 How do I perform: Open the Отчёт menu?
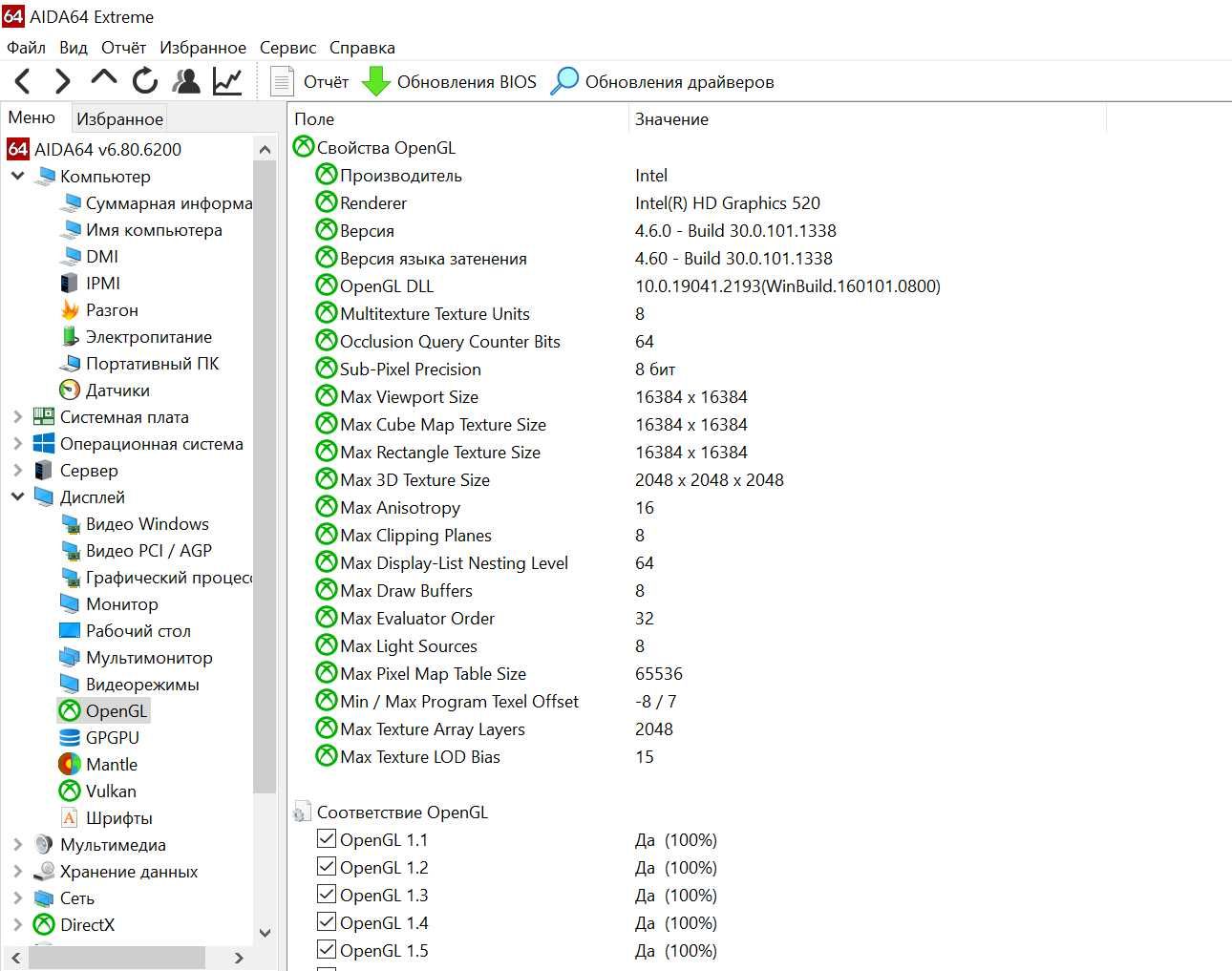123,47
